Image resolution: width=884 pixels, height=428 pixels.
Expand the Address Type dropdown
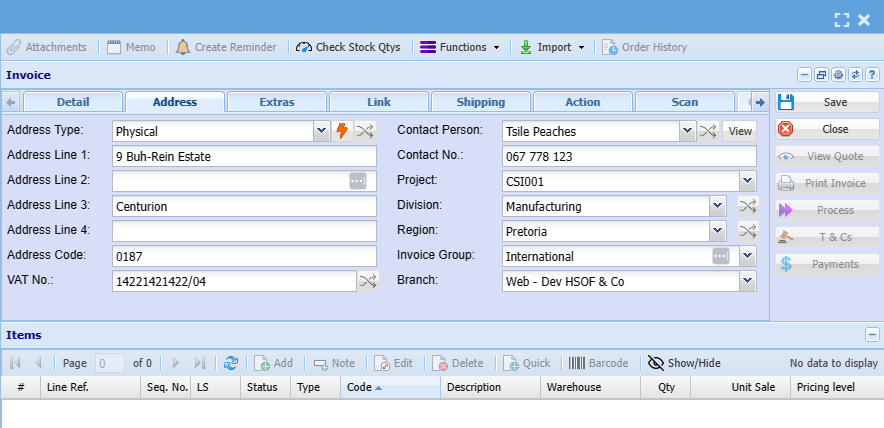pyautogui.click(x=321, y=131)
